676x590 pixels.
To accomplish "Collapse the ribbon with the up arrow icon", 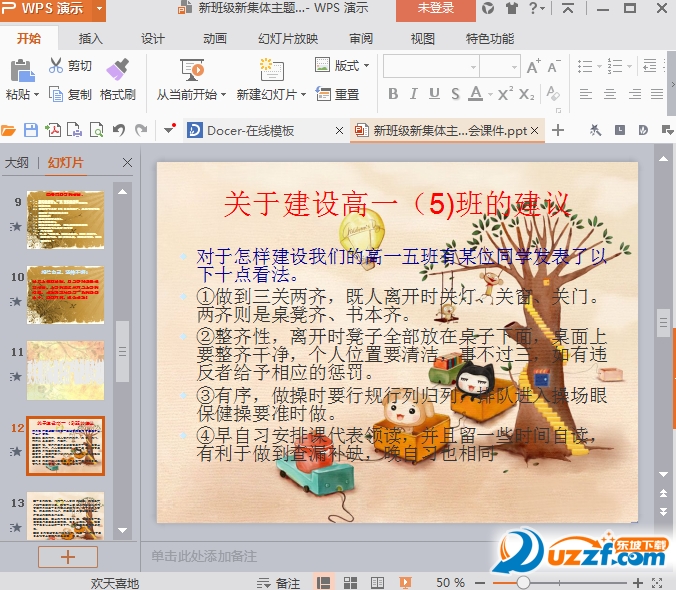I will [x=568, y=8].
